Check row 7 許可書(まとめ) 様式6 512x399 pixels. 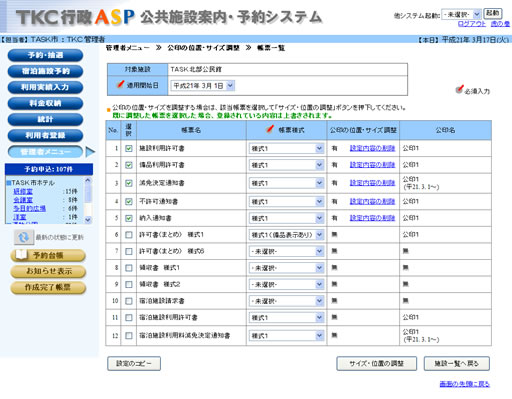pos(129,251)
